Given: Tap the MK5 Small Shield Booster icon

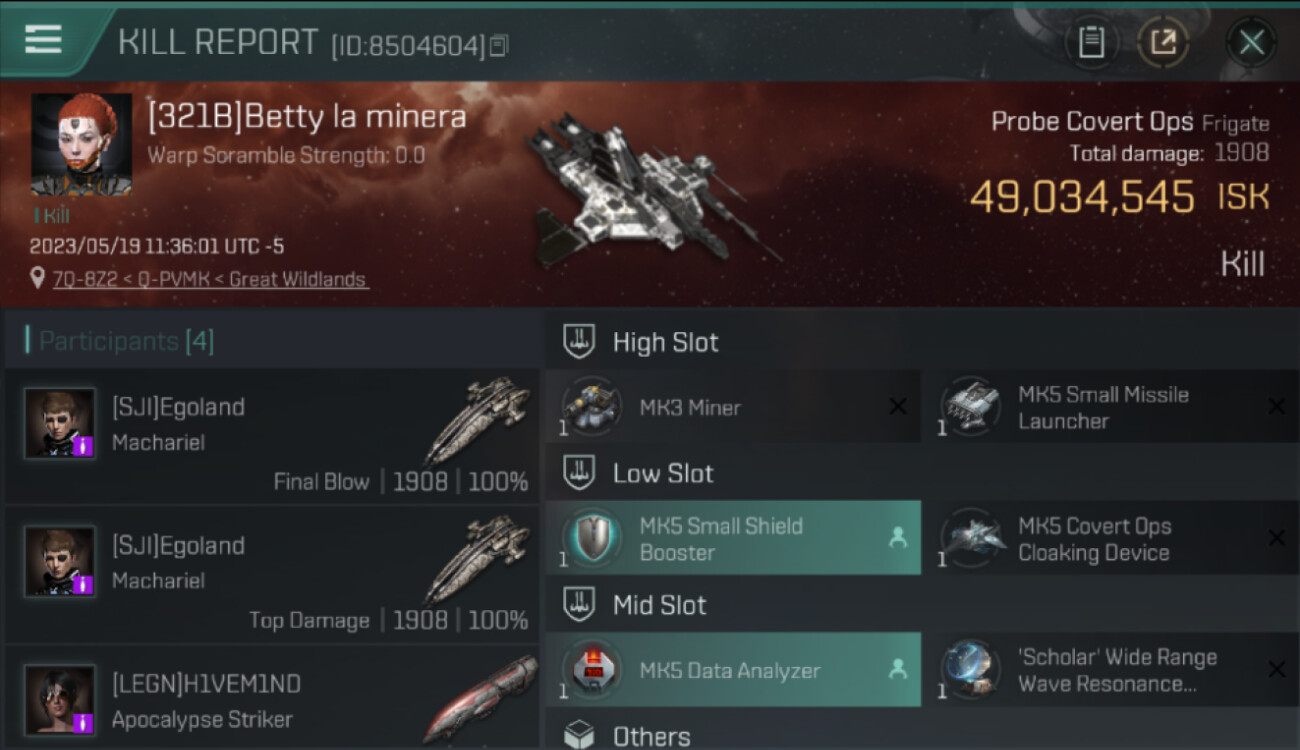Looking at the screenshot, I should [592, 539].
